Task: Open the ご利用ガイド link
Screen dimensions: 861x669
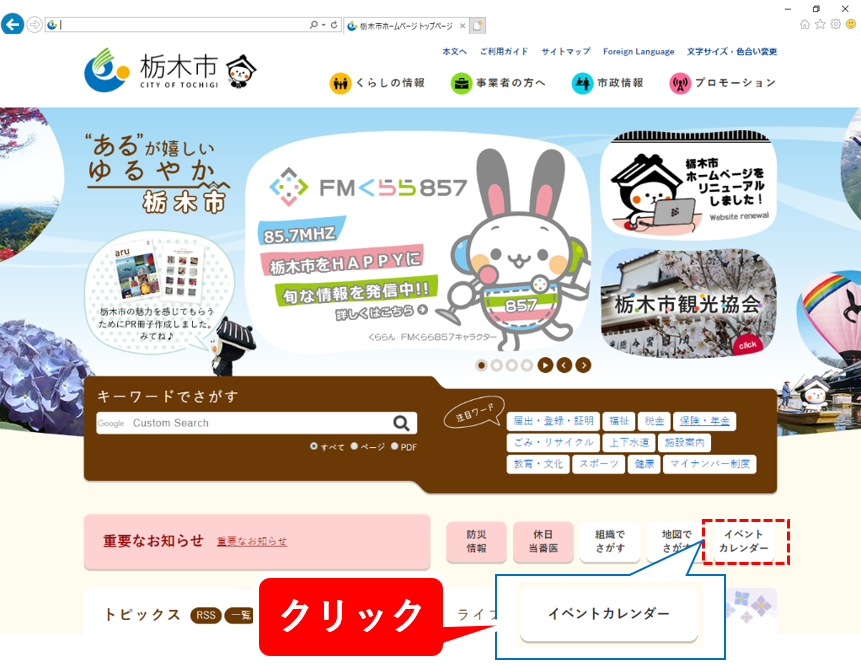Action: pyautogui.click(x=504, y=52)
